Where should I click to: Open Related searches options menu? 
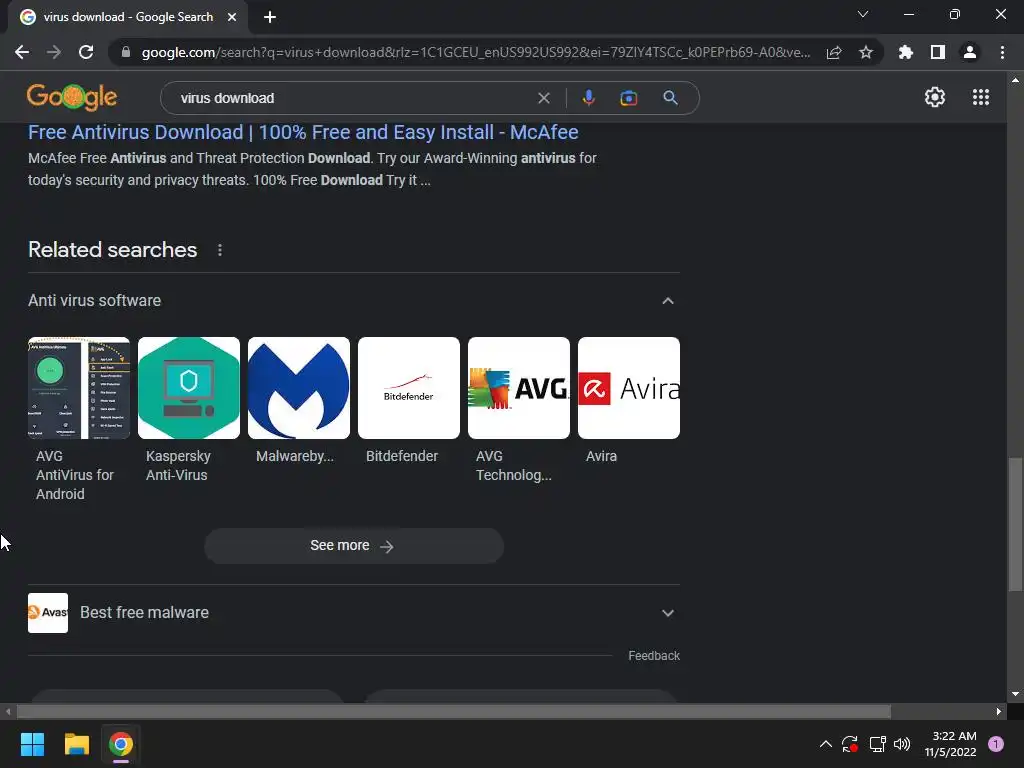click(220, 250)
